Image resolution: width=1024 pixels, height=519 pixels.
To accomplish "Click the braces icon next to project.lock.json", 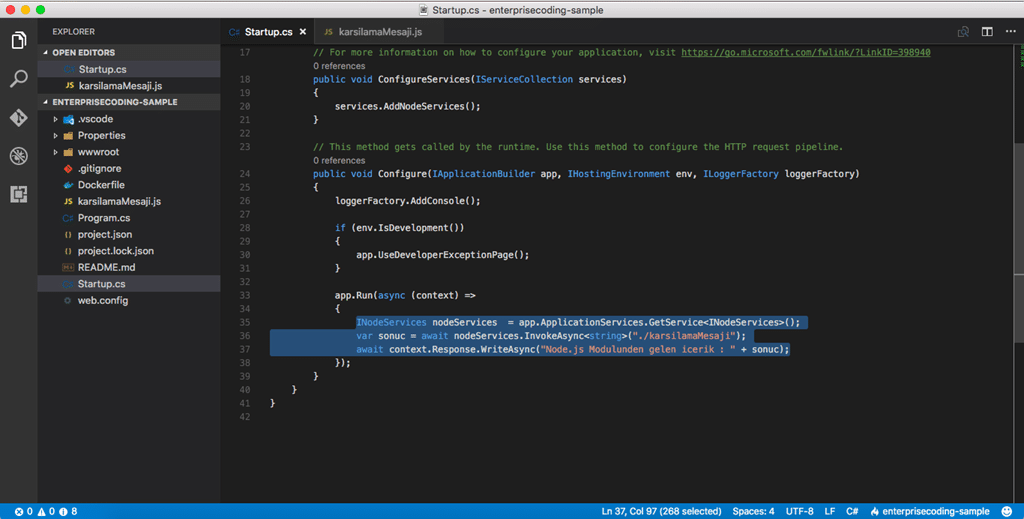I will [x=68, y=251].
